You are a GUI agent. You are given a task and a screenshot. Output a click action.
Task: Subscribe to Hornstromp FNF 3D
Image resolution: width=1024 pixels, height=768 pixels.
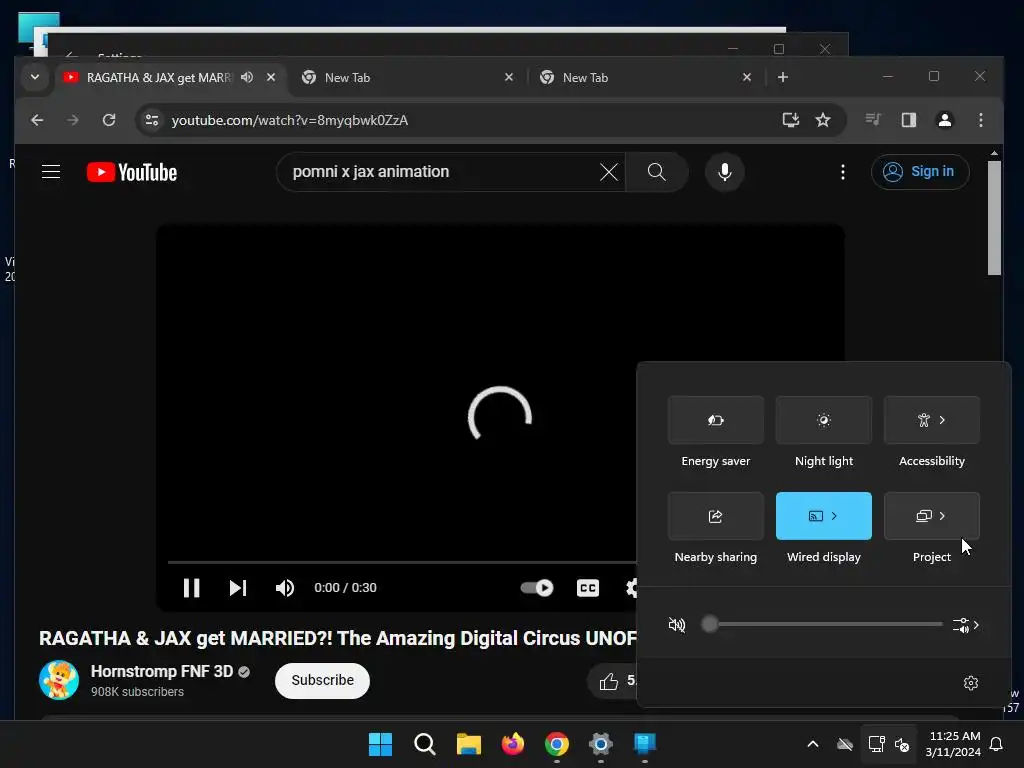(323, 680)
